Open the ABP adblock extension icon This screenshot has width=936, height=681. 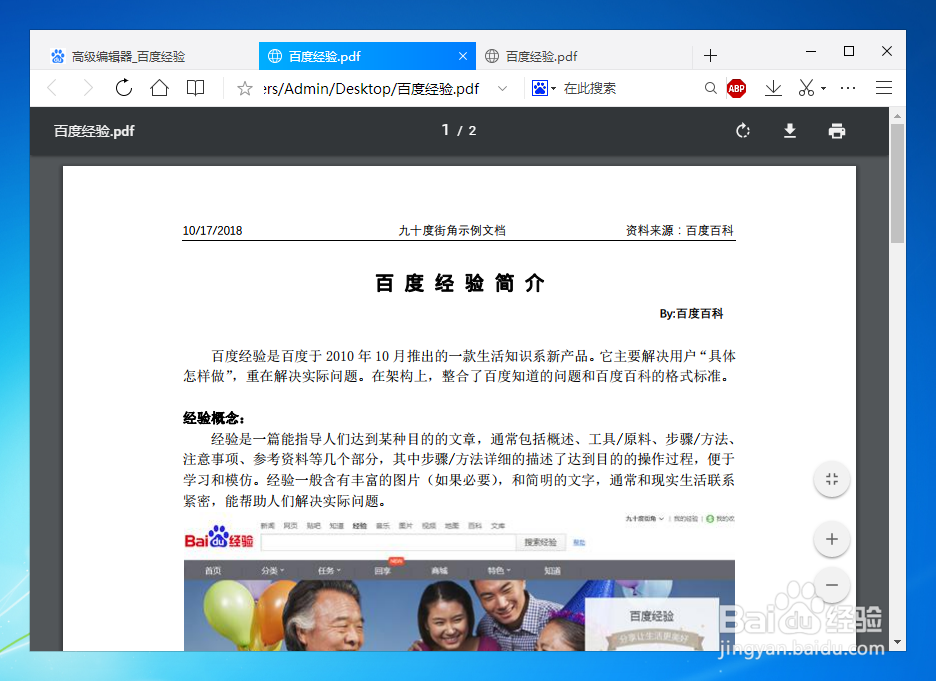(737, 88)
